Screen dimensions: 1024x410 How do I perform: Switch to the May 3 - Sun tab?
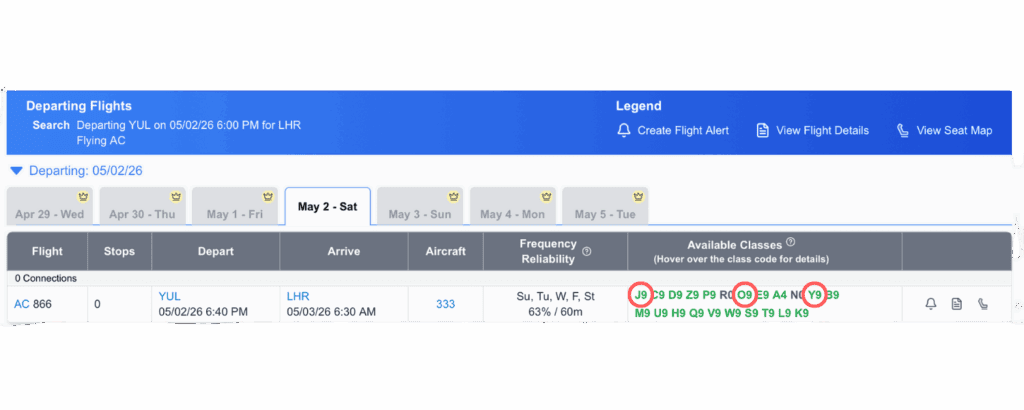(x=417, y=214)
